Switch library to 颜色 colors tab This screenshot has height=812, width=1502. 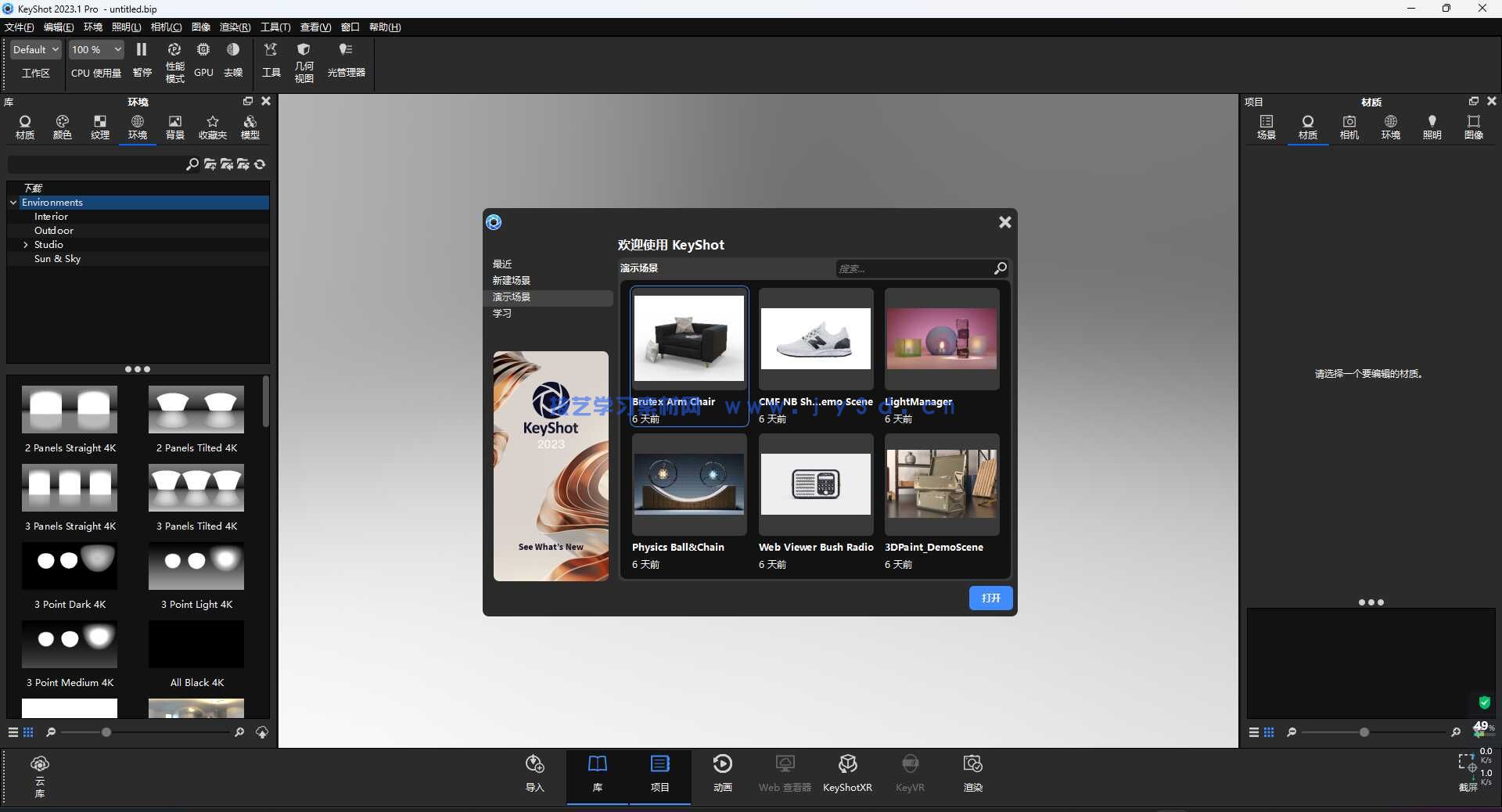(63, 128)
